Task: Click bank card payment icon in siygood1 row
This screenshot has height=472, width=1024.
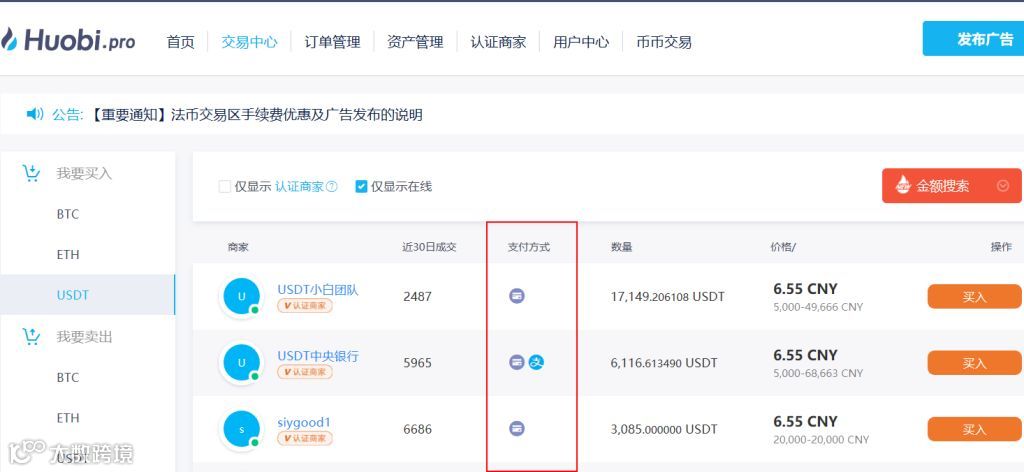Action: [517, 428]
